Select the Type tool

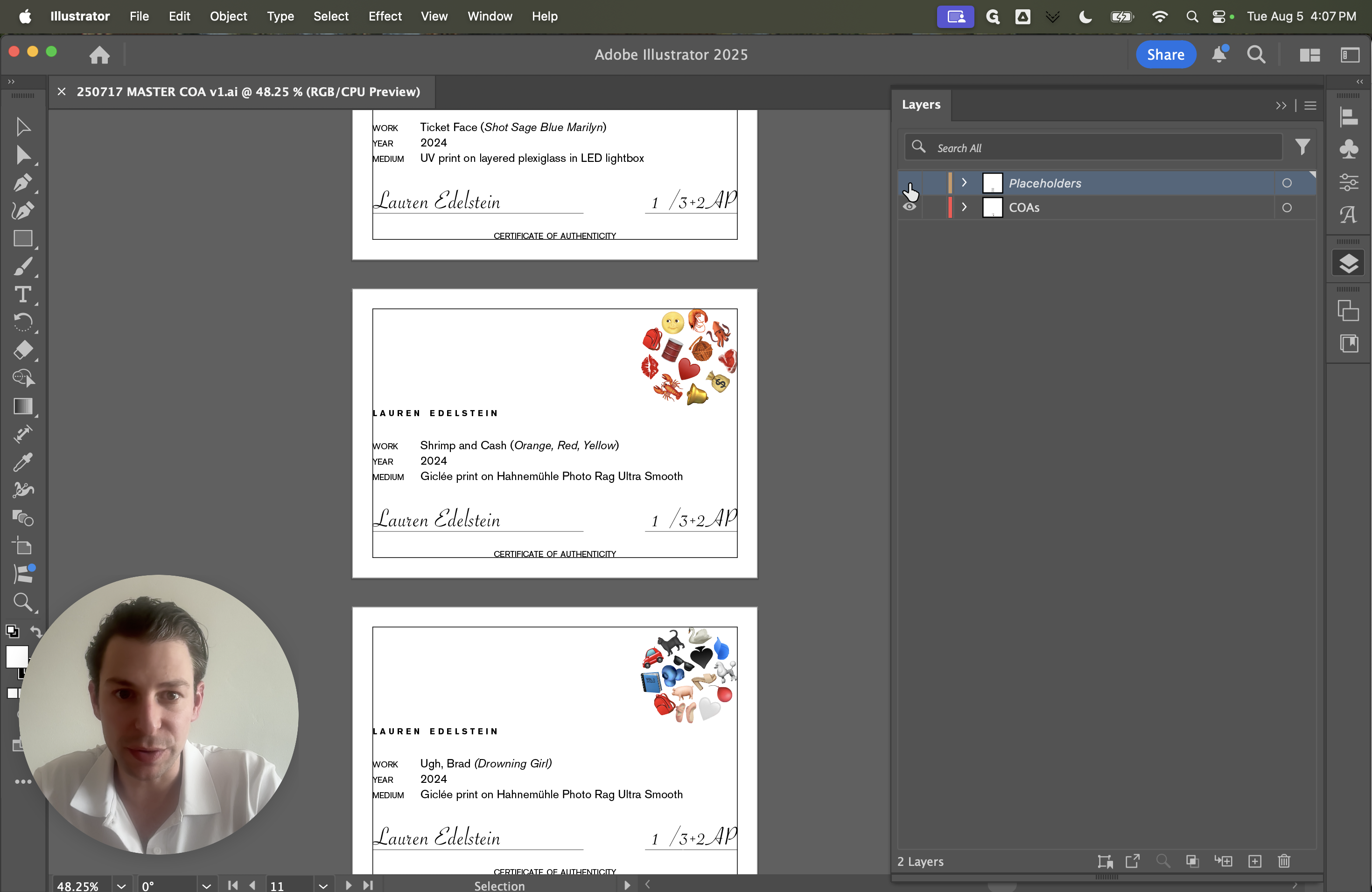coord(23,294)
